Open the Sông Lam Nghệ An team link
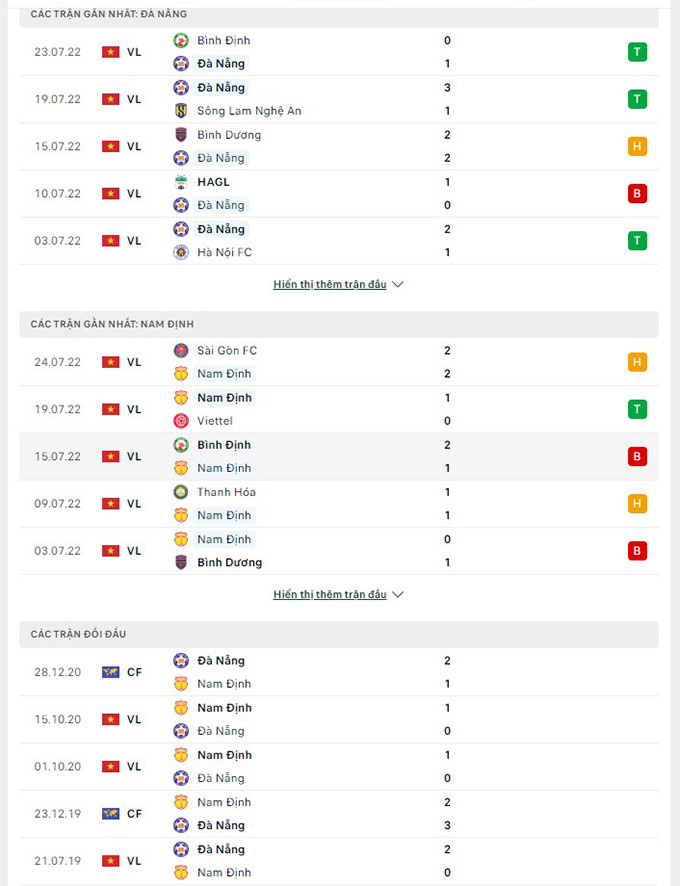Viewport: 680px width, 886px height. [249, 111]
